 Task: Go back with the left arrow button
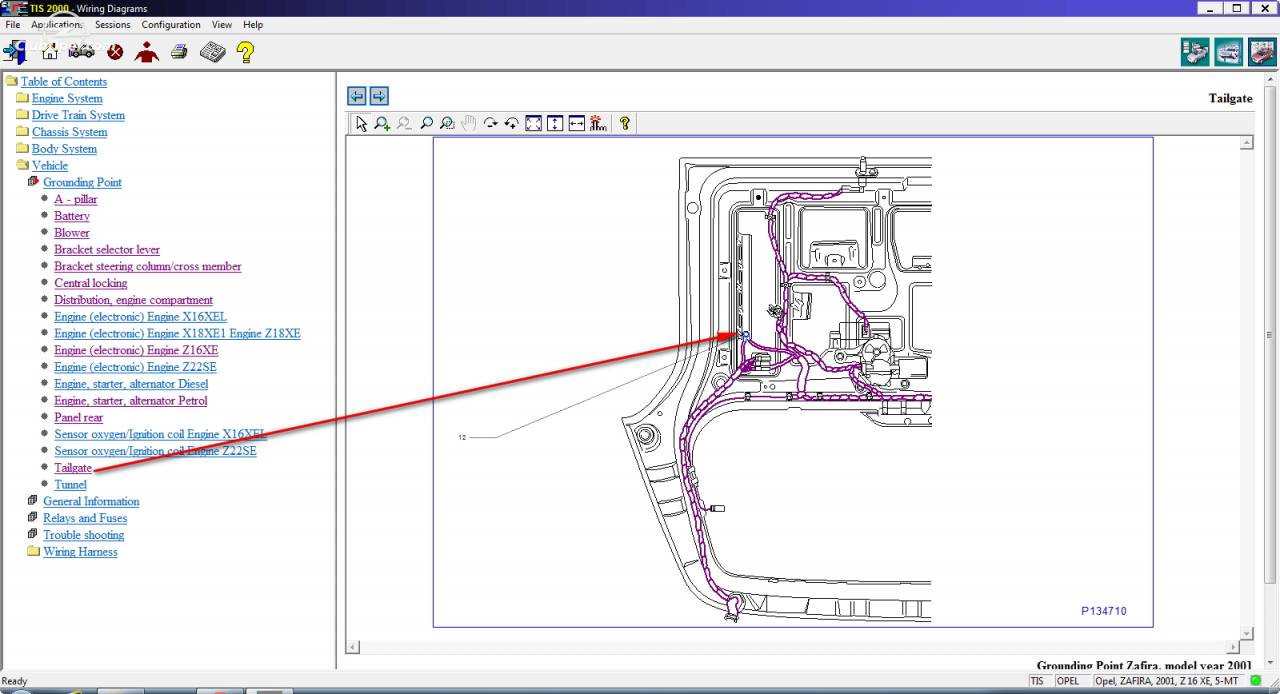tap(357, 96)
